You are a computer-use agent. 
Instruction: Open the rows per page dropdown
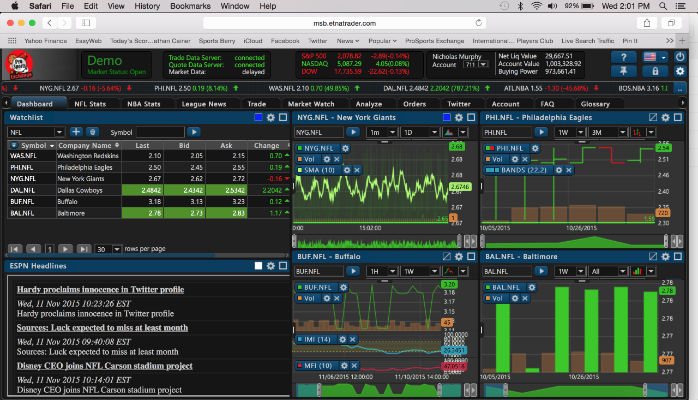[x=117, y=249]
